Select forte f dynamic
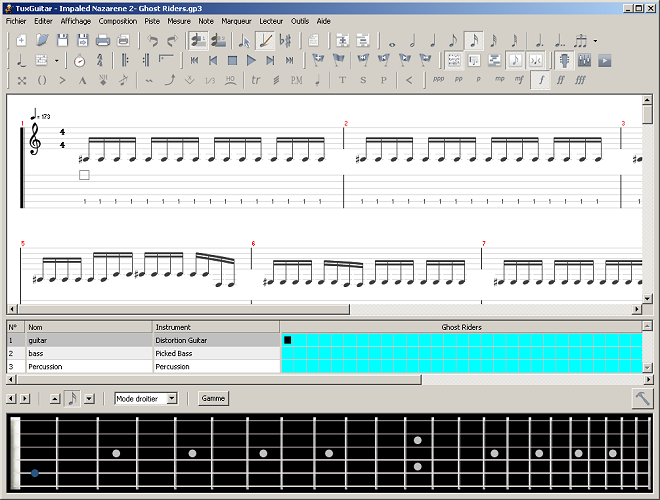The width and height of the screenshot is (660, 500). point(541,80)
